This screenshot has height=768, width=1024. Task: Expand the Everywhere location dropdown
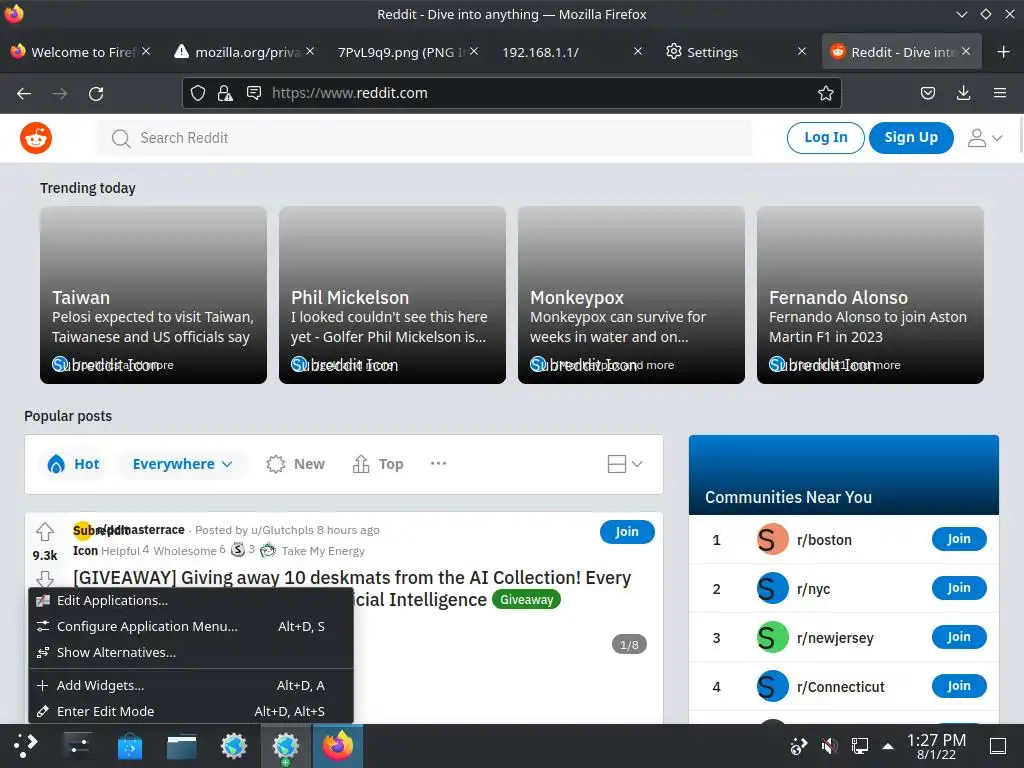[x=182, y=464]
